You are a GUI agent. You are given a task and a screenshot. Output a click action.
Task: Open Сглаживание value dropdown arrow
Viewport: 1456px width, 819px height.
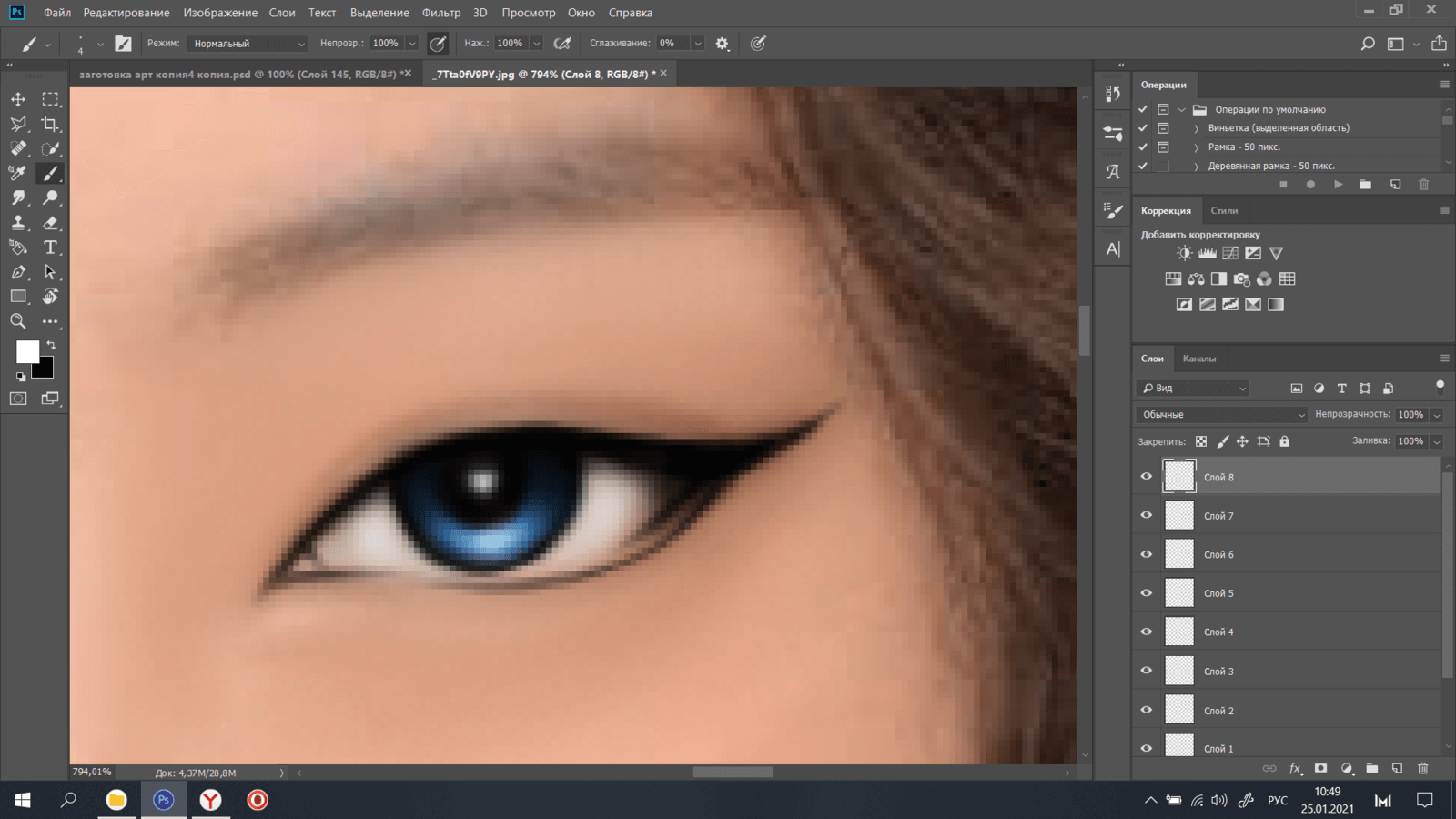[x=698, y=44]
